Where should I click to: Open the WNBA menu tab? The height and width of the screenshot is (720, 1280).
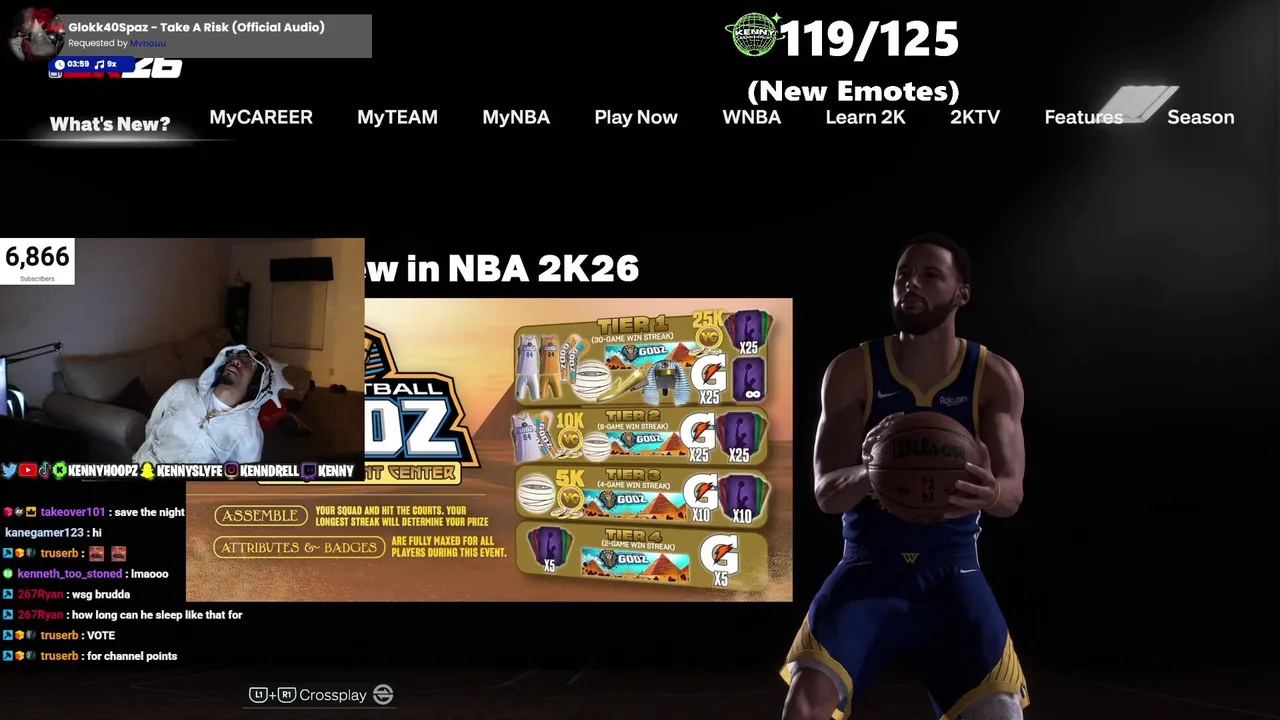pos(751,117)
